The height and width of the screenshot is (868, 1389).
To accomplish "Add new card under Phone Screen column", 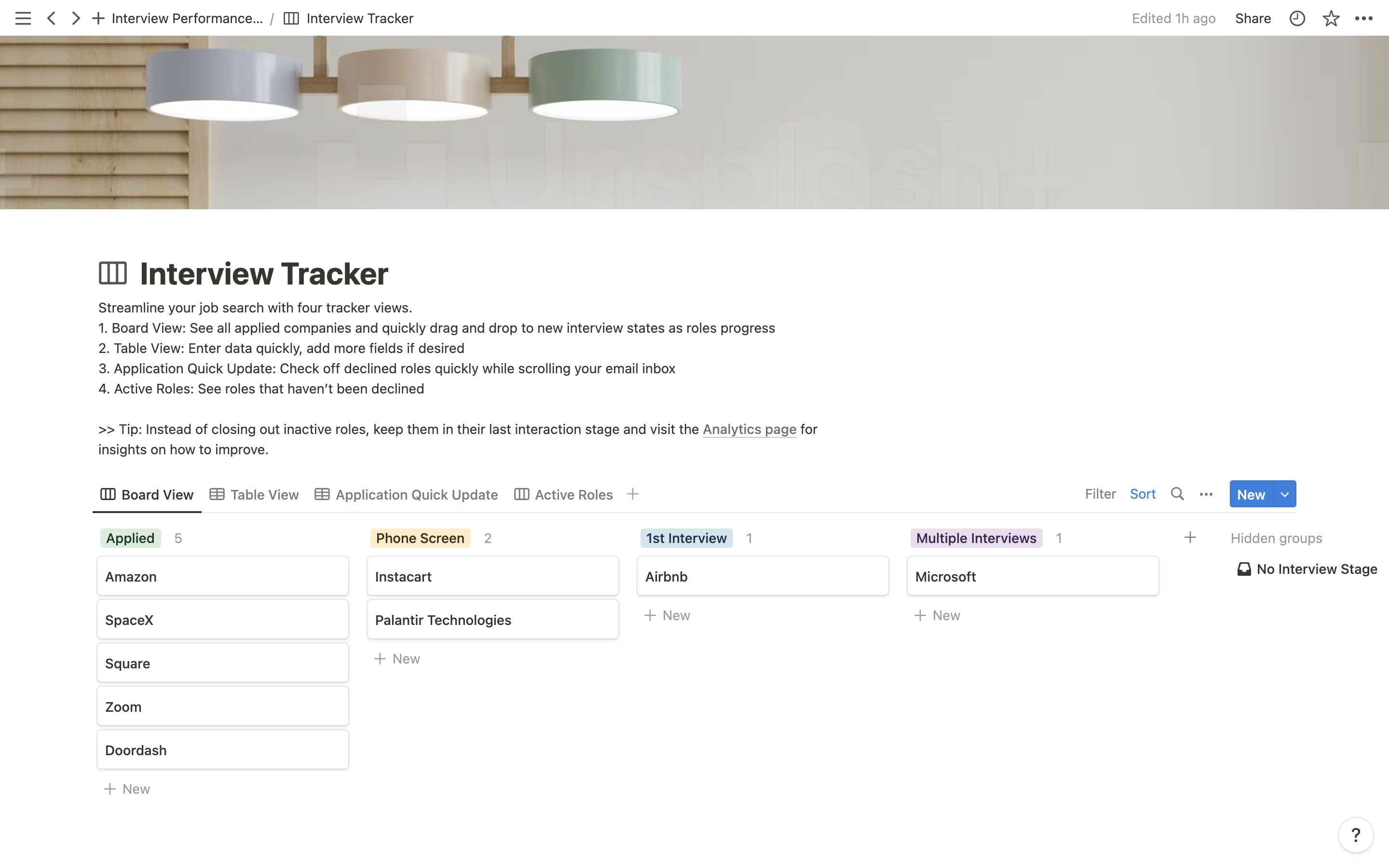I will [x=397, y=658].
